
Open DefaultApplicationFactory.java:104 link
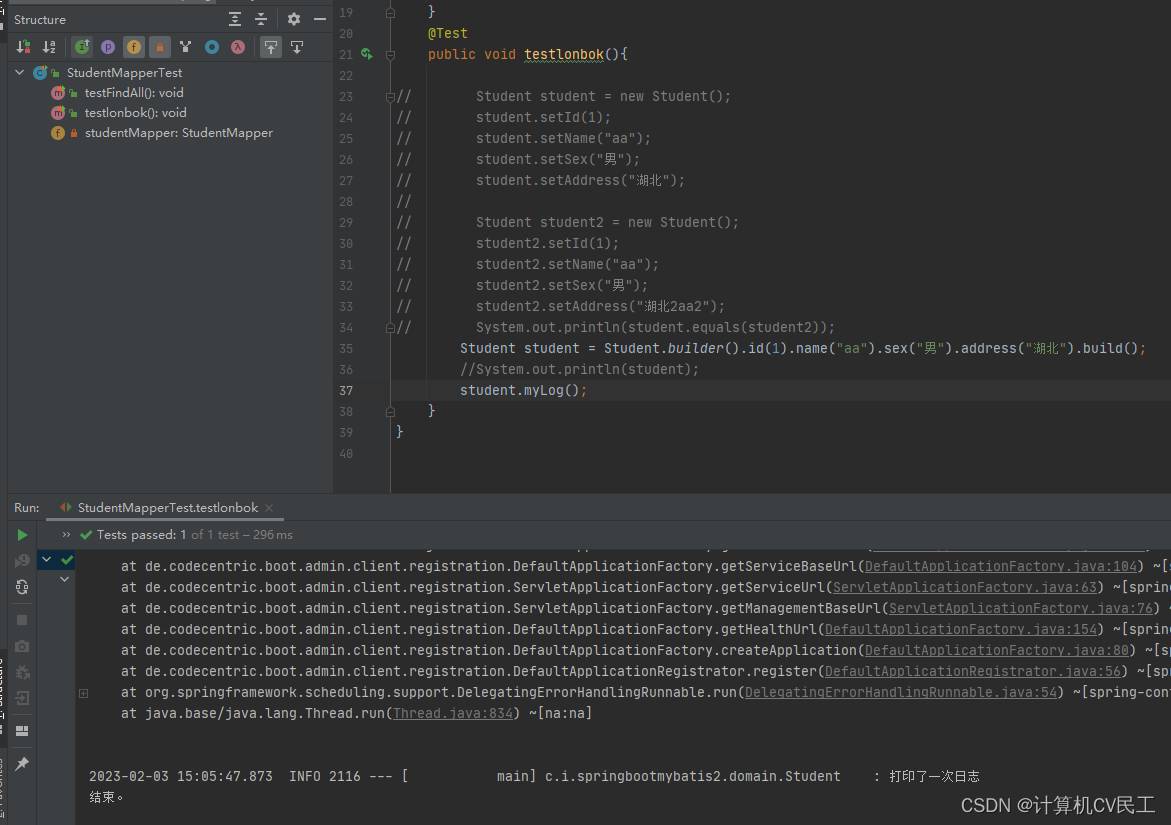click(1001, 566)
